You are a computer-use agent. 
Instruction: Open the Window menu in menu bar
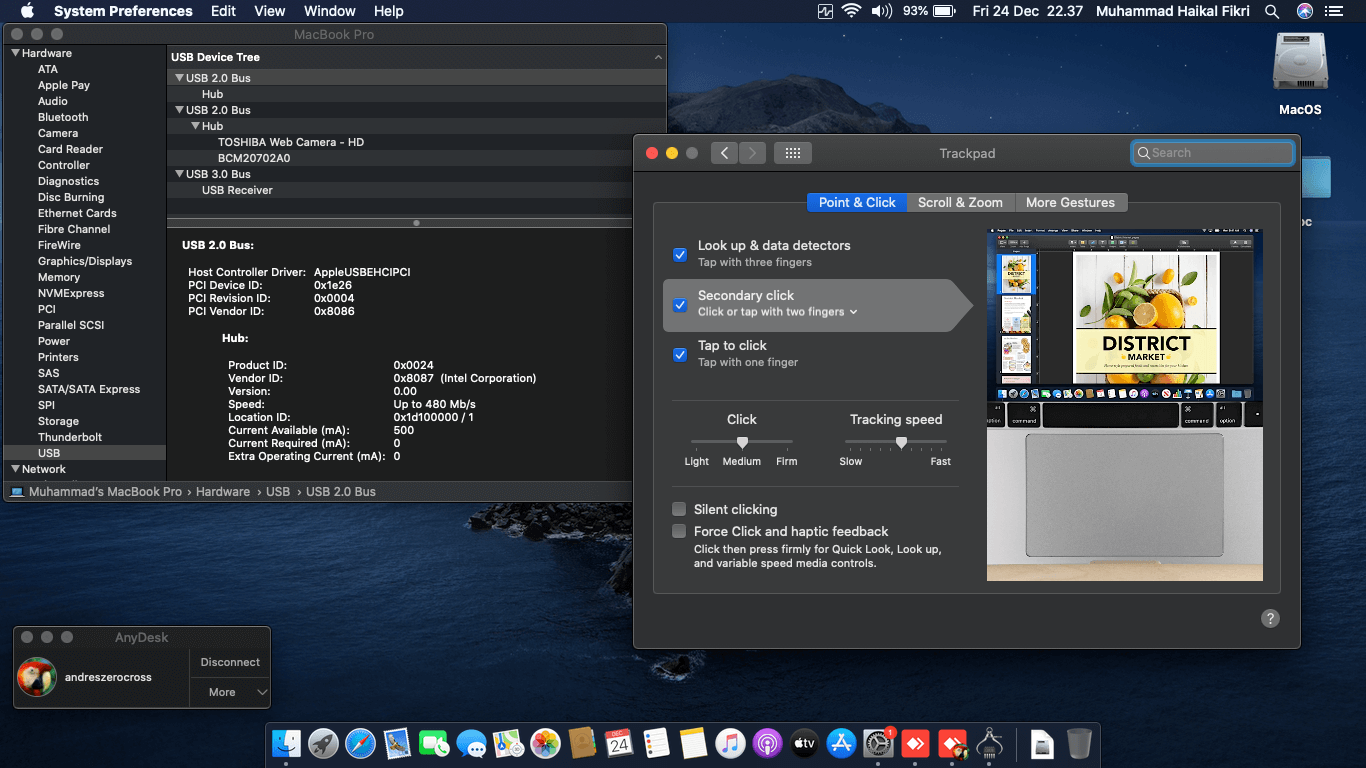[329, 11]
